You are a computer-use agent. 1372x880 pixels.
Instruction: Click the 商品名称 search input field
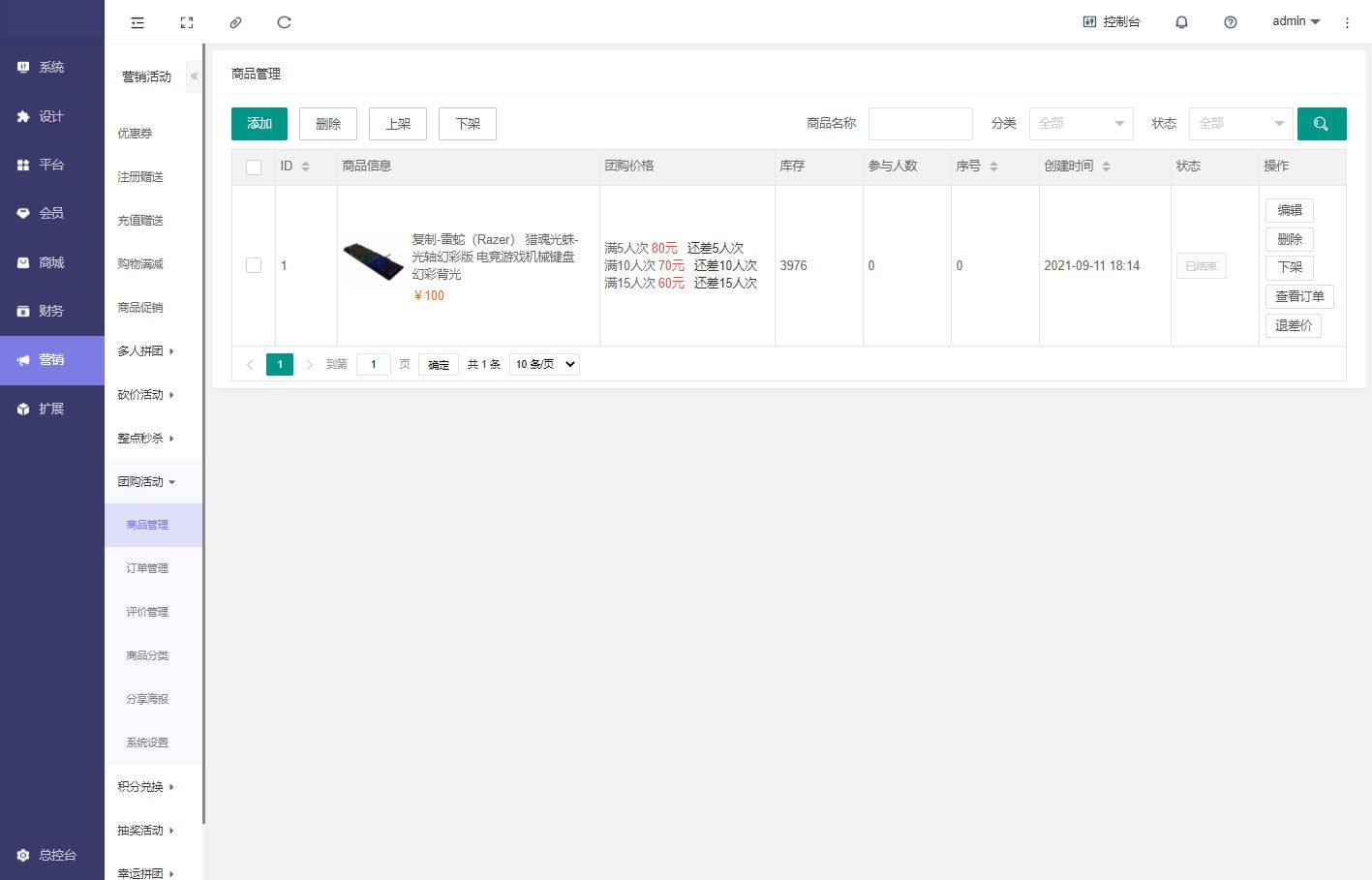click(920, 124)
